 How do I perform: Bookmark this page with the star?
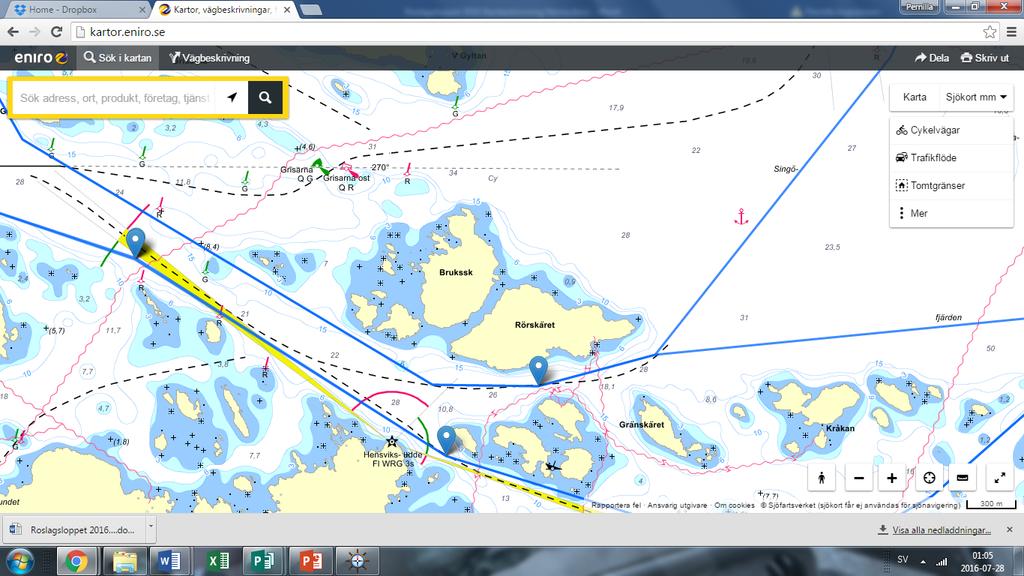(989, 31)
